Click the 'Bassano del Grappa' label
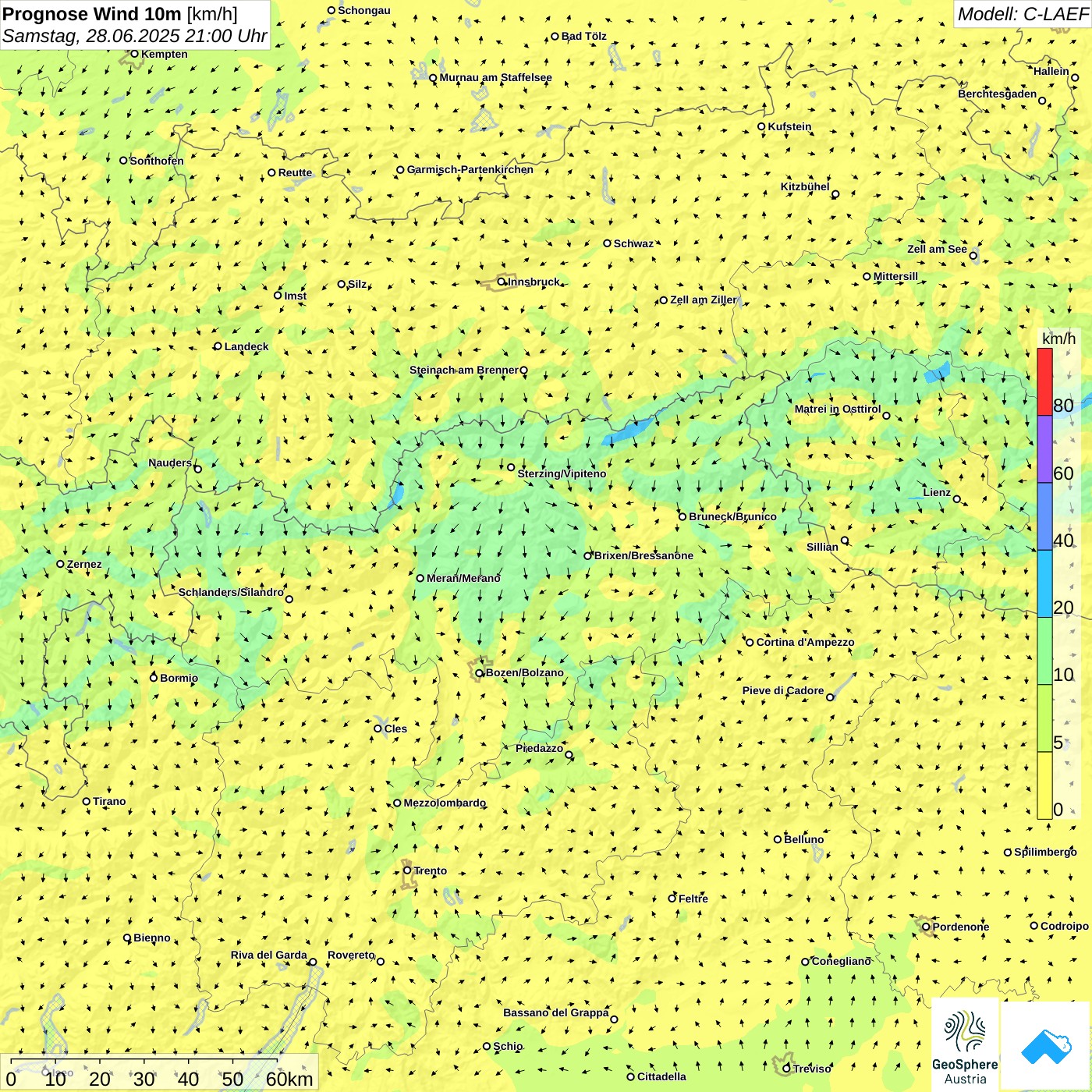1092x1092 pixels. (x=556, y=1012)
